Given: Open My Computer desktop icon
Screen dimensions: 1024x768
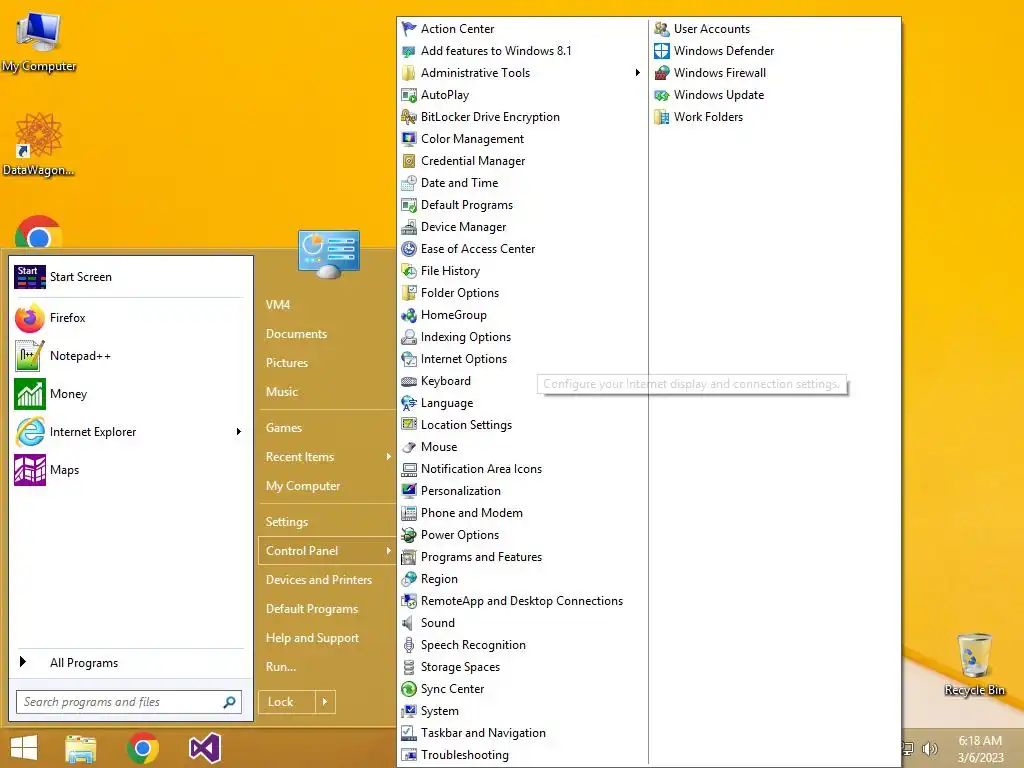Looking at the screenshot, I should click(x=39, y=42).
